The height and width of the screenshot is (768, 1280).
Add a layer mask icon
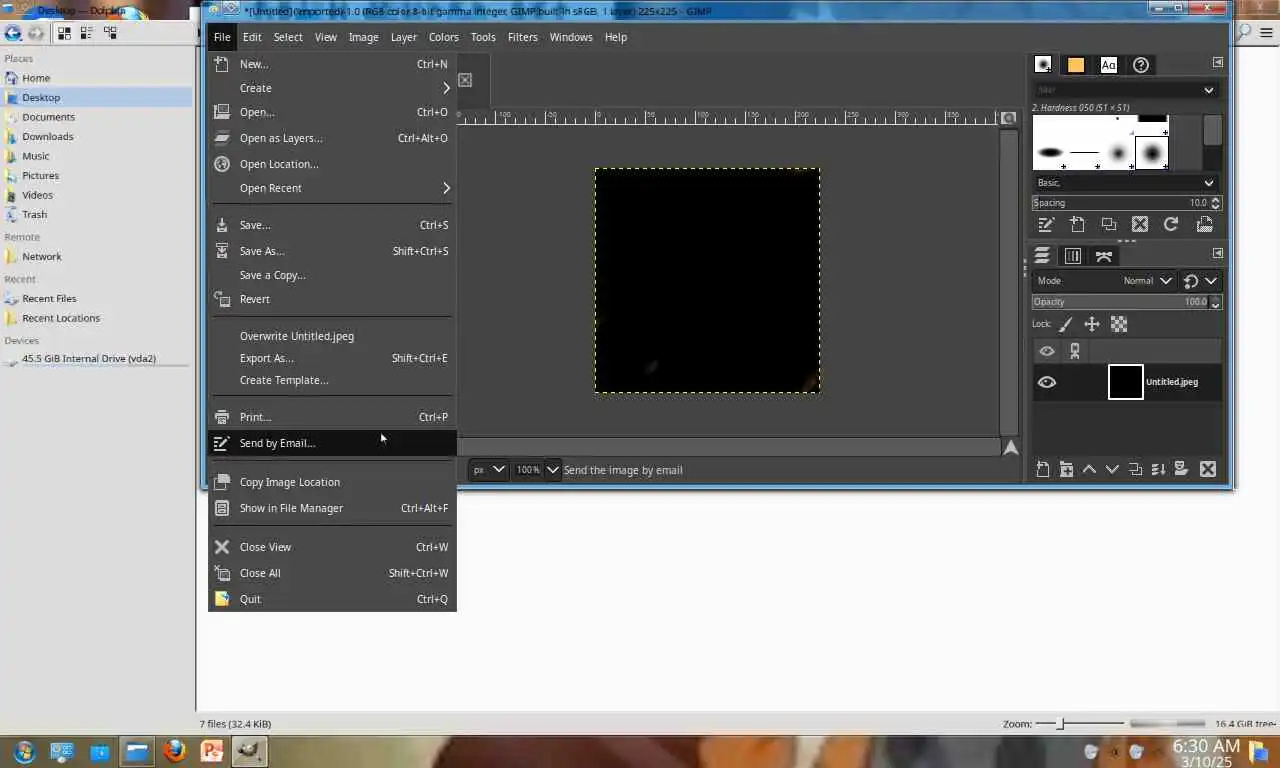coord(1181,469)
